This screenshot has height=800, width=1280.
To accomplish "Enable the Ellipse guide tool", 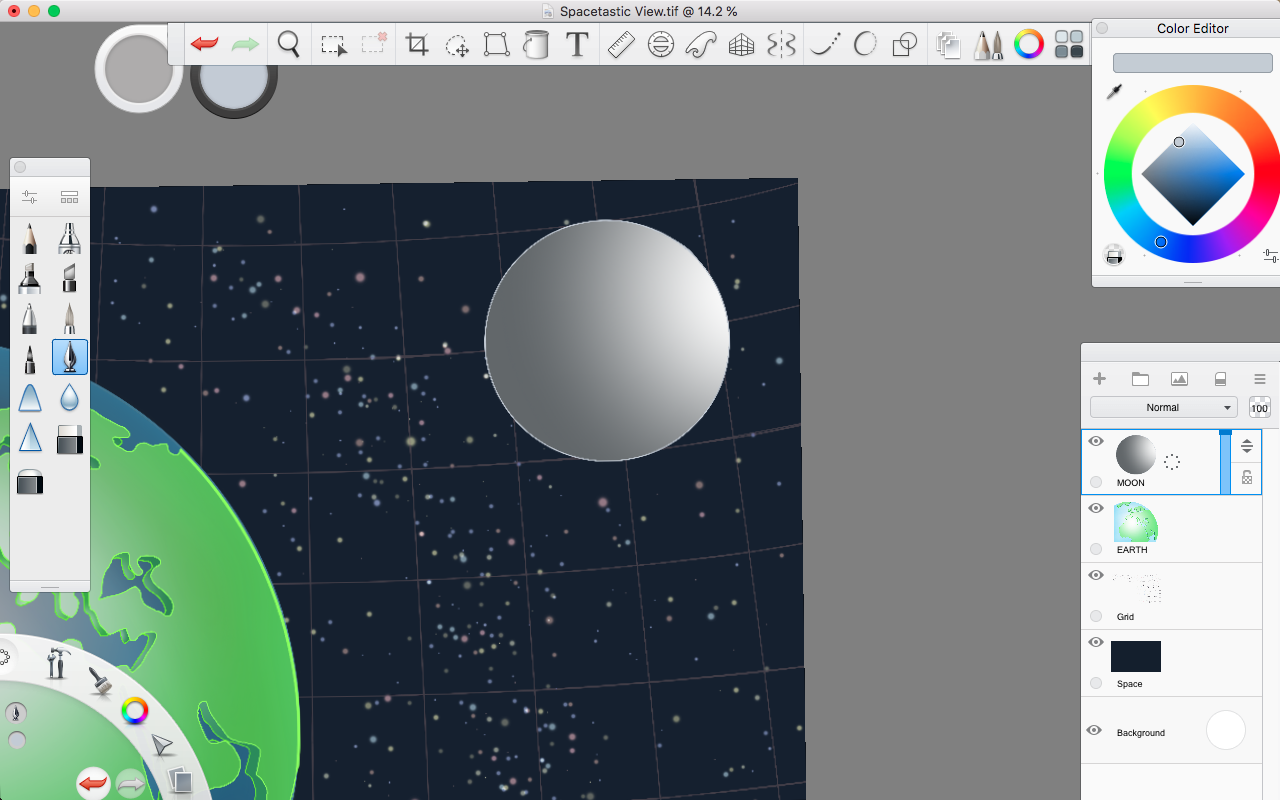I will 661,45.
